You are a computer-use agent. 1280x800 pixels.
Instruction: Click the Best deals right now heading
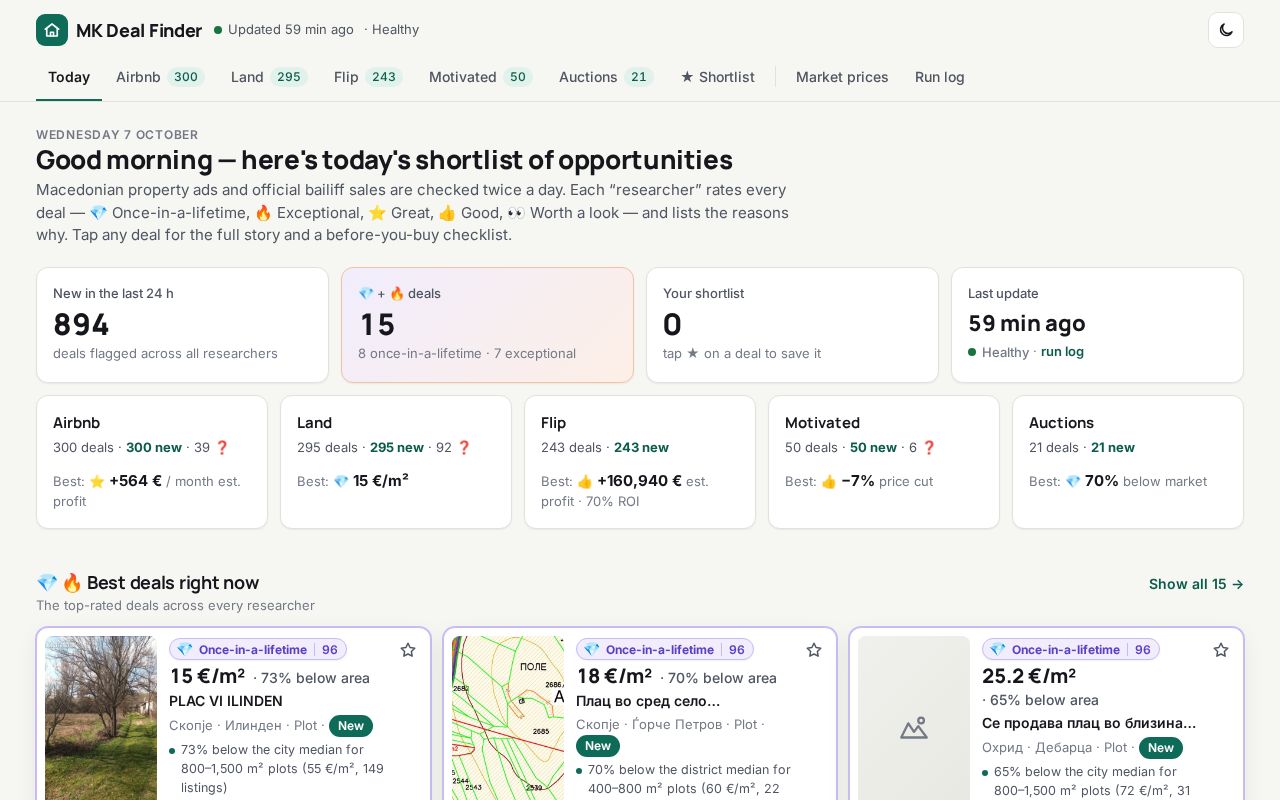pos(148,583)
